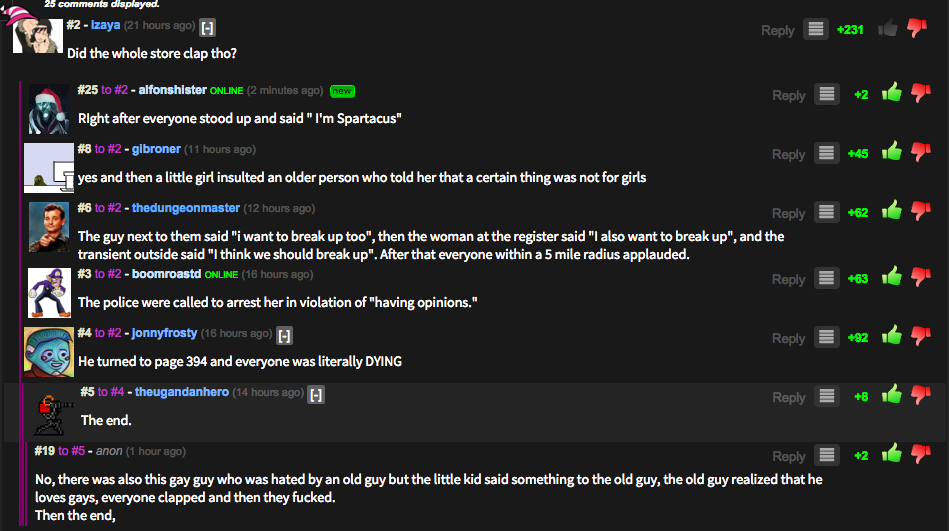Open menu icon on boomroastd's comment
This screenshot has height=531, width=949.
826,279
